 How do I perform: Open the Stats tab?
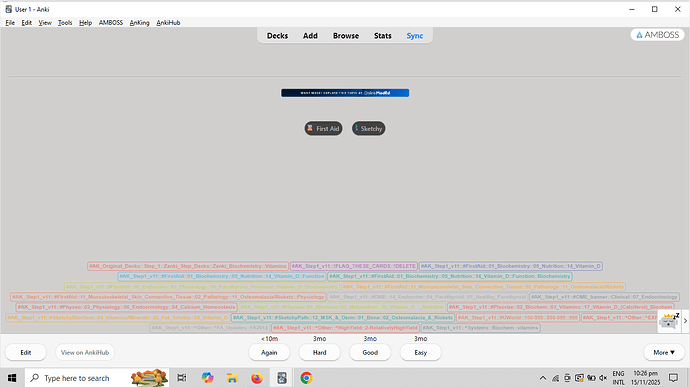[x=382, y=36]
